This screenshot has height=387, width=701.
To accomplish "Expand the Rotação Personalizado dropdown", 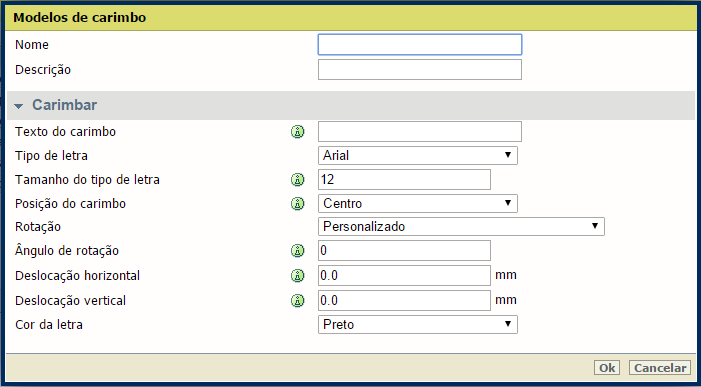I will tap(461, 227).
